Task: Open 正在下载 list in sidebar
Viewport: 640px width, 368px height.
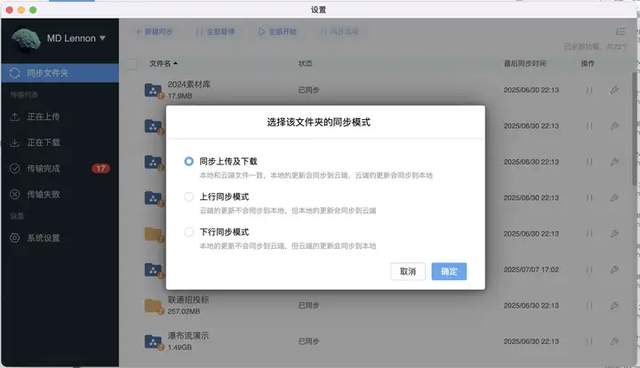Action: tap(60, 142)
